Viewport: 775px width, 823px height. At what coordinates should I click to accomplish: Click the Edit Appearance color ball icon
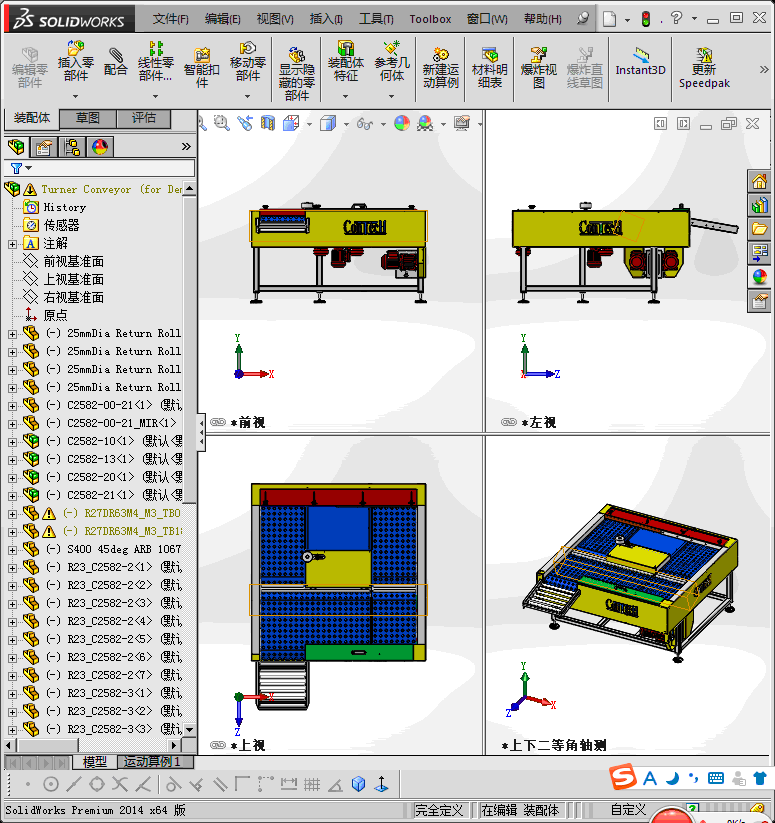[x=402, y=123]
